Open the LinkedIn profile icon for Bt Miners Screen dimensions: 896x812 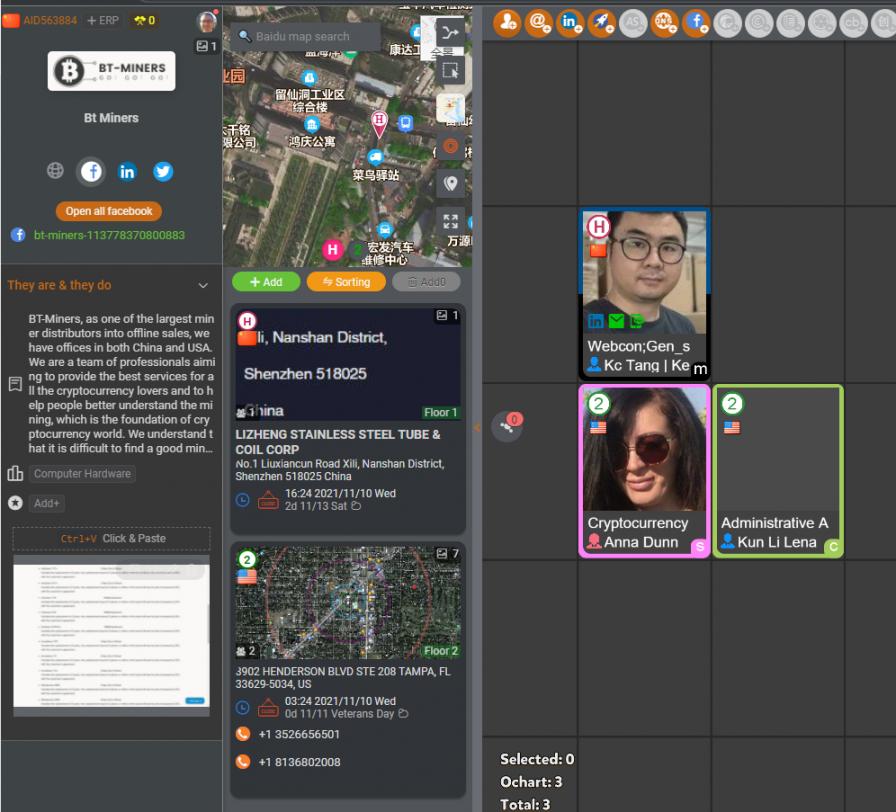click(127, 172)
